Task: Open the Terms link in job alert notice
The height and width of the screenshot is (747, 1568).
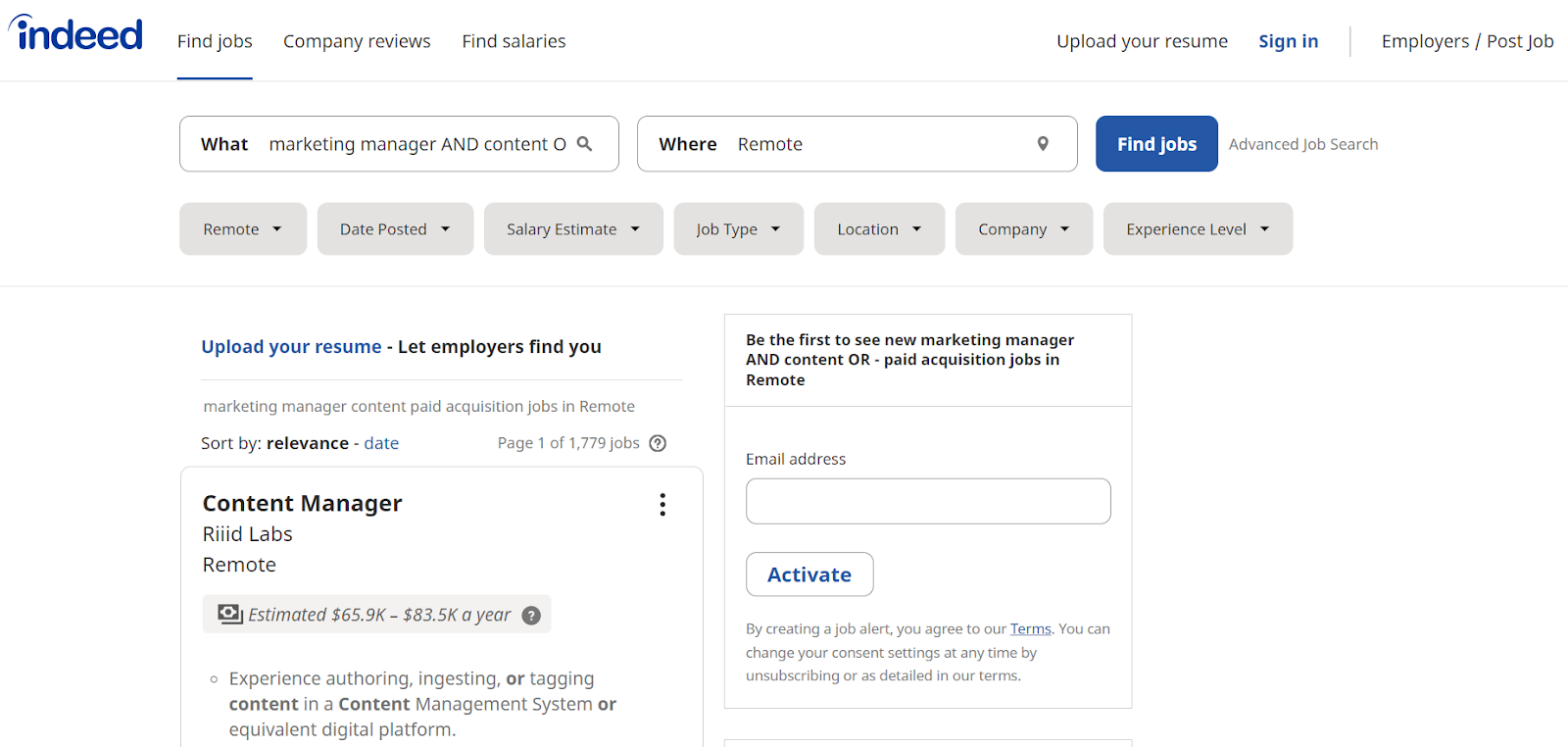Action: [x=1030, y=629]
